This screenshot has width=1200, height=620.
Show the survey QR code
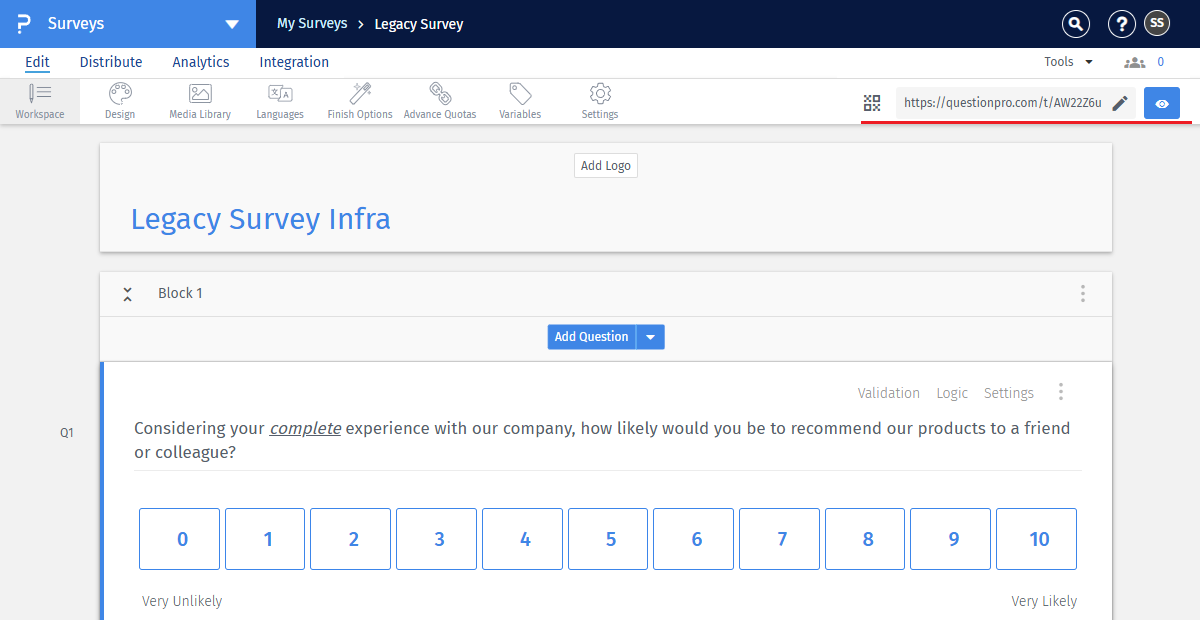click(x=871, y=102)
